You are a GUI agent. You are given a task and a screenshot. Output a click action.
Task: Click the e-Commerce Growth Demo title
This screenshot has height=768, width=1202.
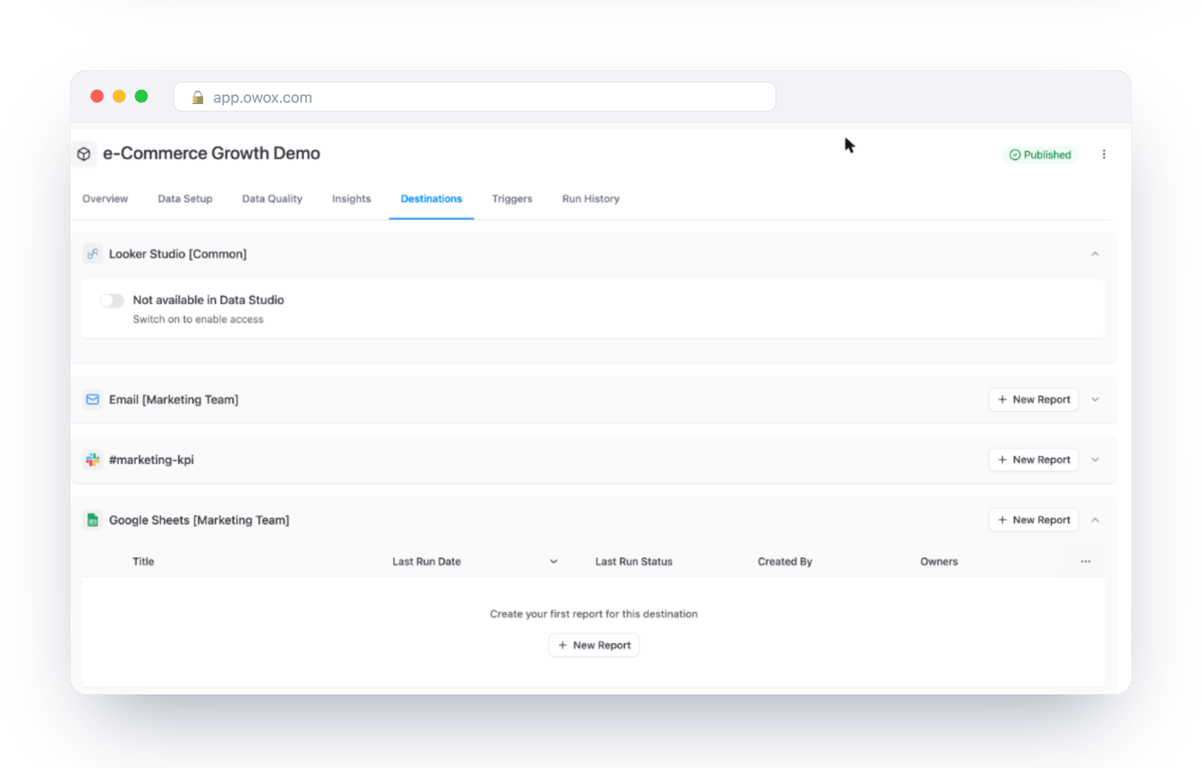point(212,154)
